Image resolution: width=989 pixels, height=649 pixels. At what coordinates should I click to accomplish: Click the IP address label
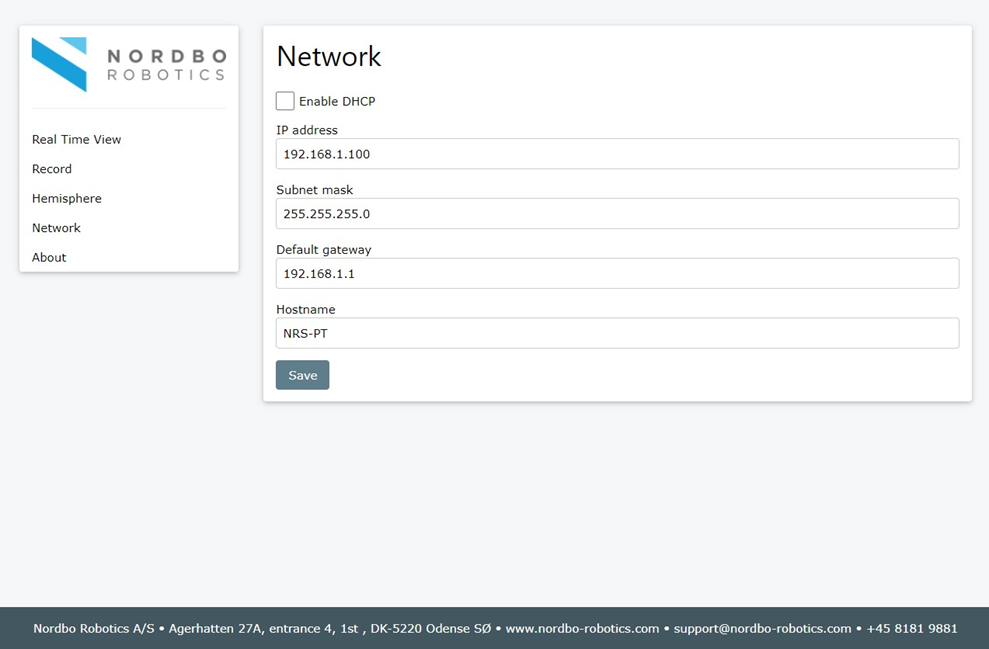click(x=307, y=130)
